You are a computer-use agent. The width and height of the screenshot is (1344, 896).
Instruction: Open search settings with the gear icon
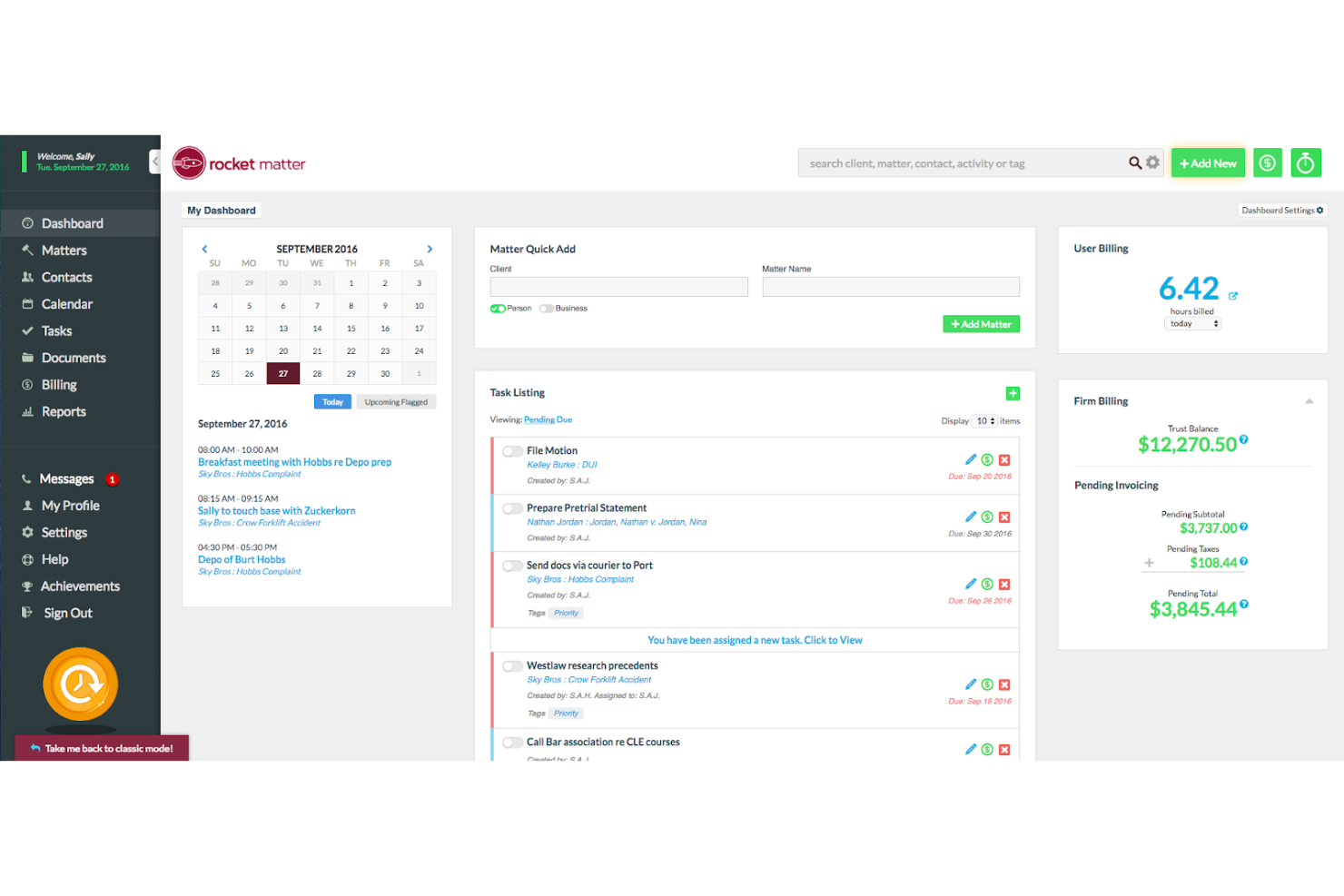(1152, 162)
